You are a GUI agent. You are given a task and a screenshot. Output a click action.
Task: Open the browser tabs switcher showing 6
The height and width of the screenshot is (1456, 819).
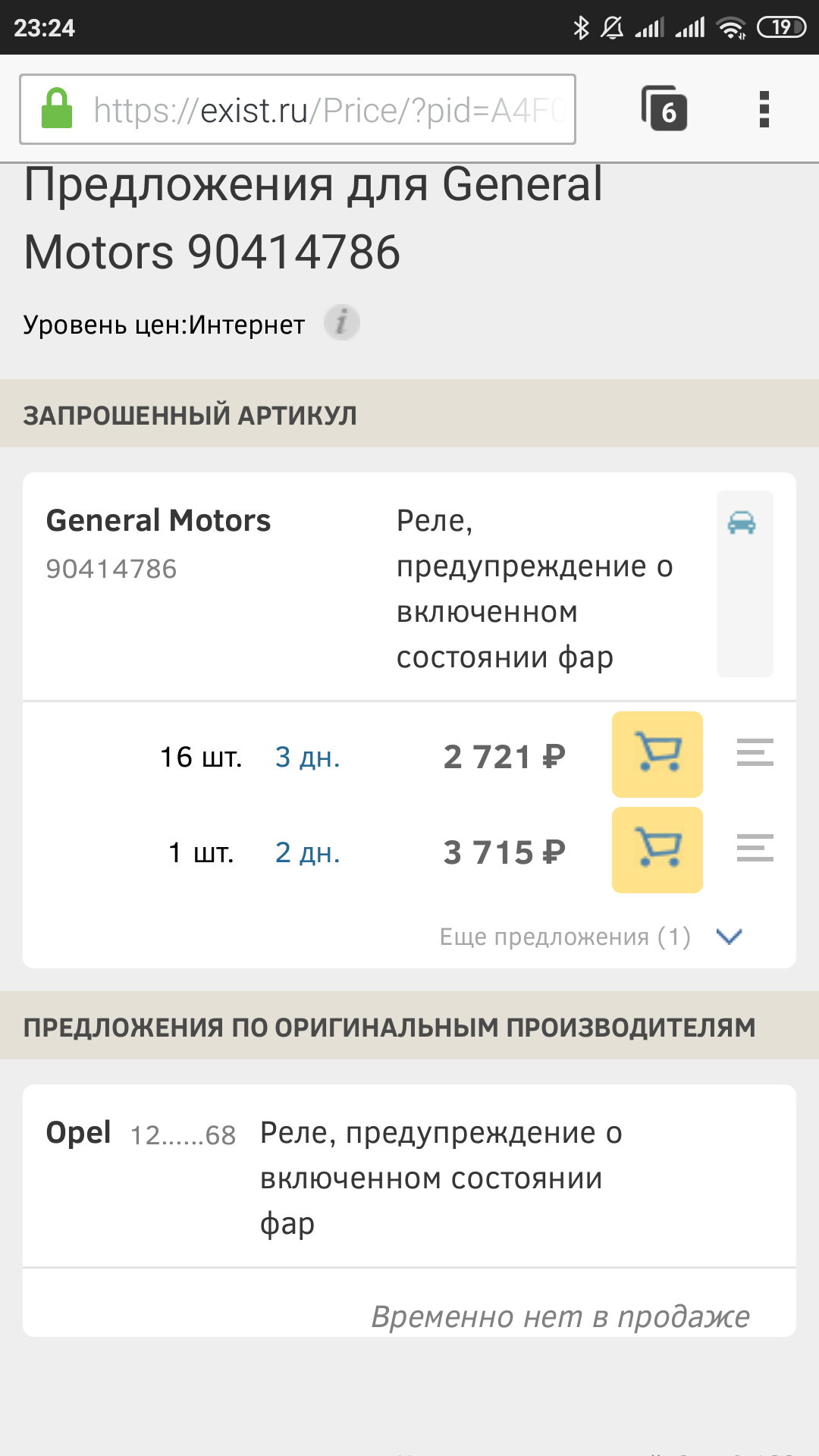[x=664, y=109]
